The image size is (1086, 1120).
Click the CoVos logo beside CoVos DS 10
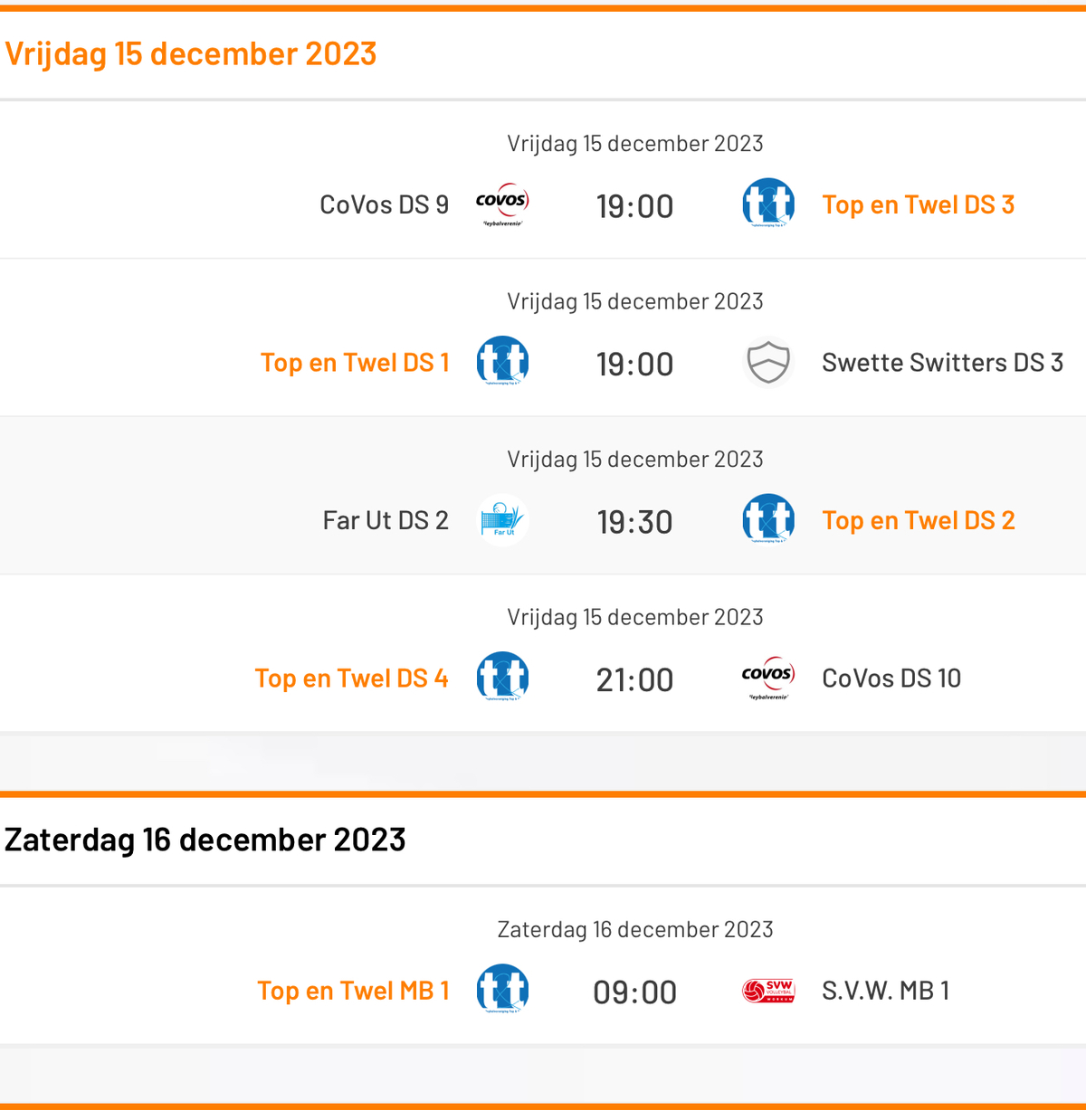tap(768, 678)
